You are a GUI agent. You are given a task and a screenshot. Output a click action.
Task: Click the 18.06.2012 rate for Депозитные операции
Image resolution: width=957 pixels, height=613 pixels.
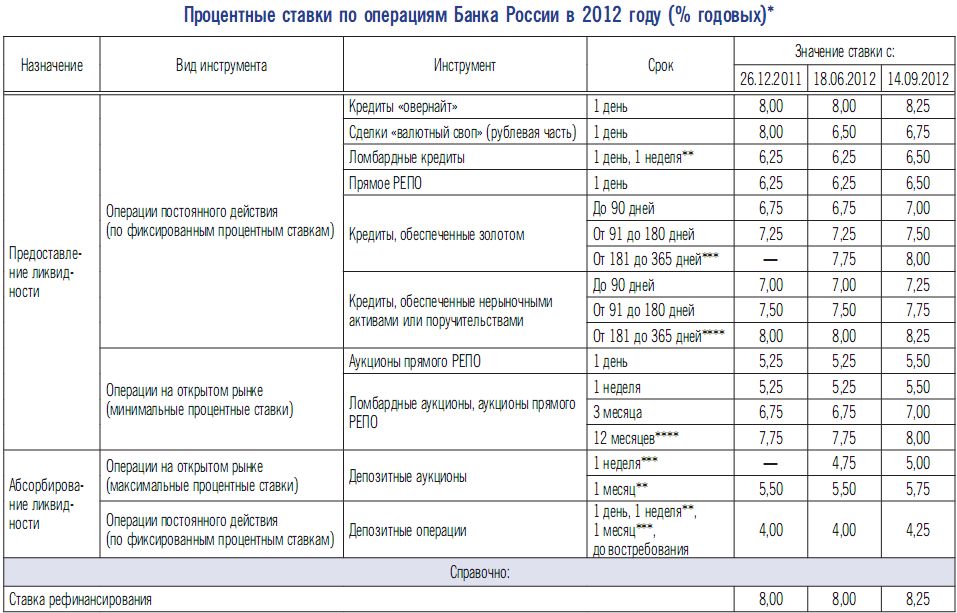pyautogui.click(x=844, y=530)
